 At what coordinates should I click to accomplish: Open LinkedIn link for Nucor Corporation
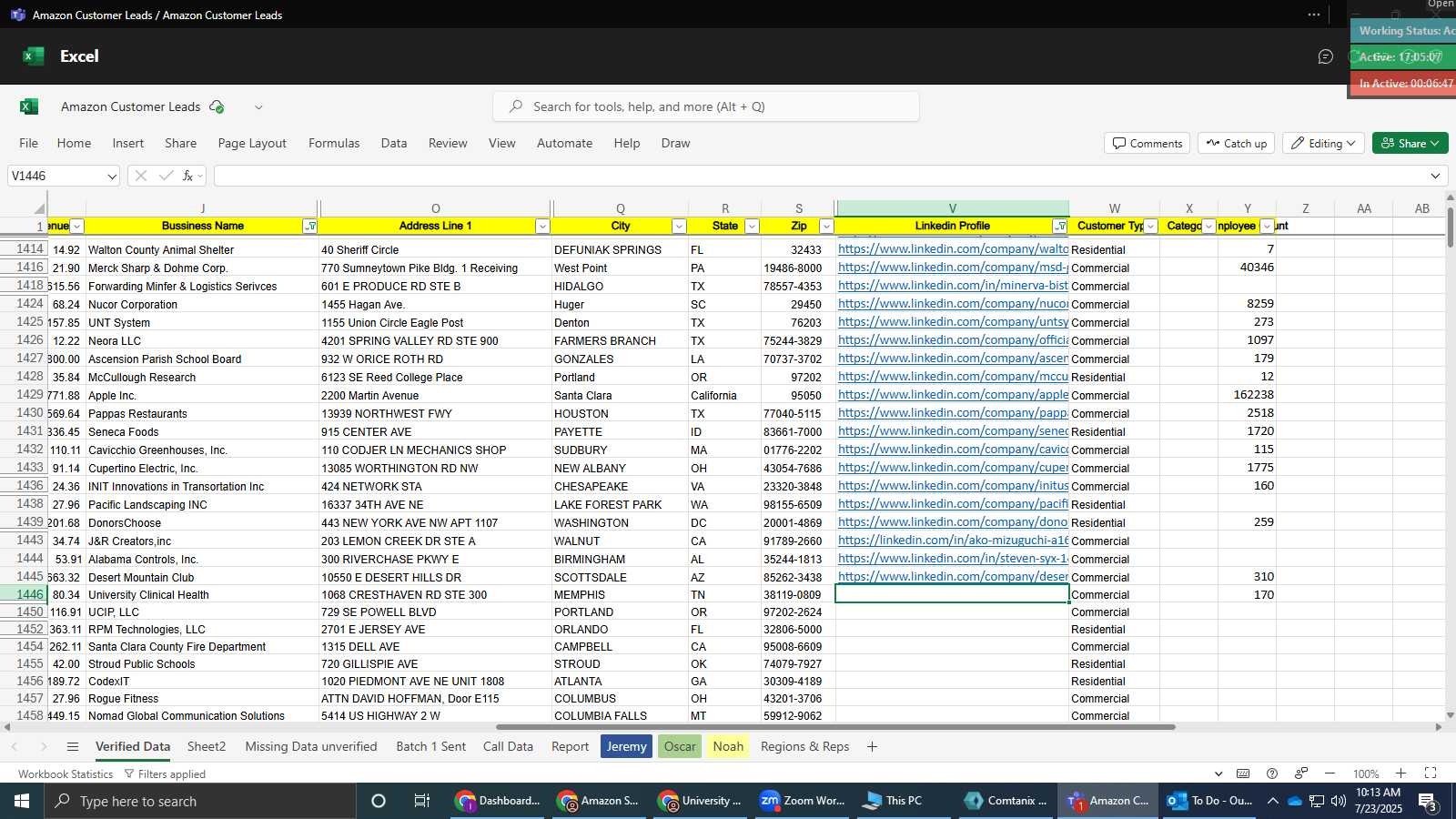(953, 304)
